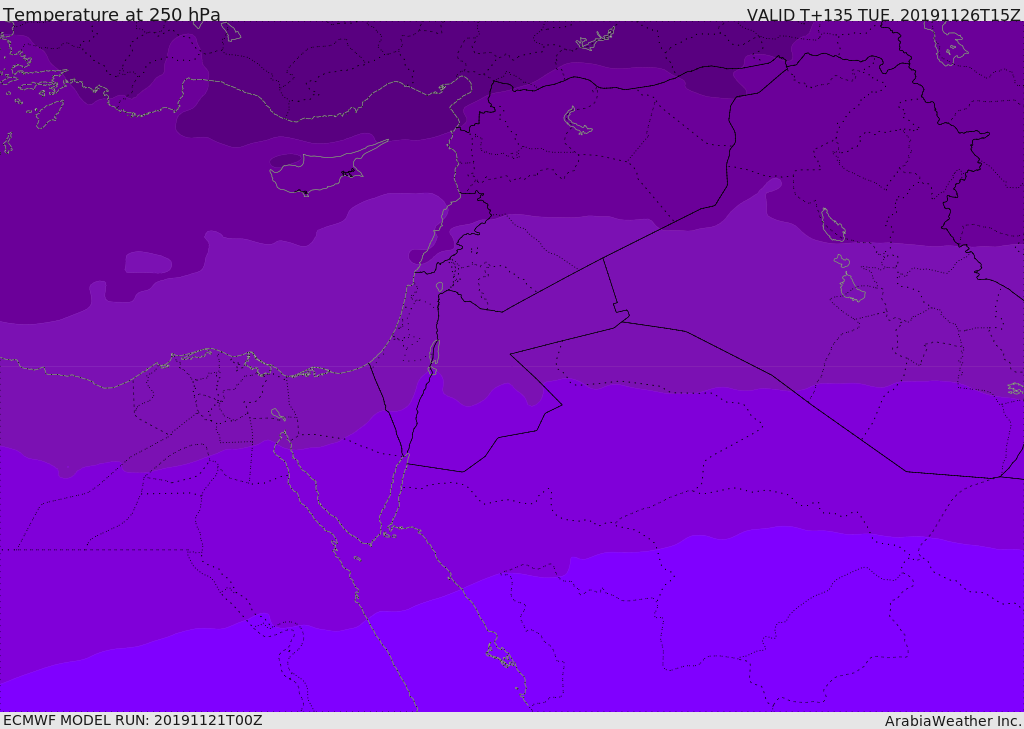Click the ECMWF MODEL RUN label
The image size is (1024, 729).
coord(132,720)
